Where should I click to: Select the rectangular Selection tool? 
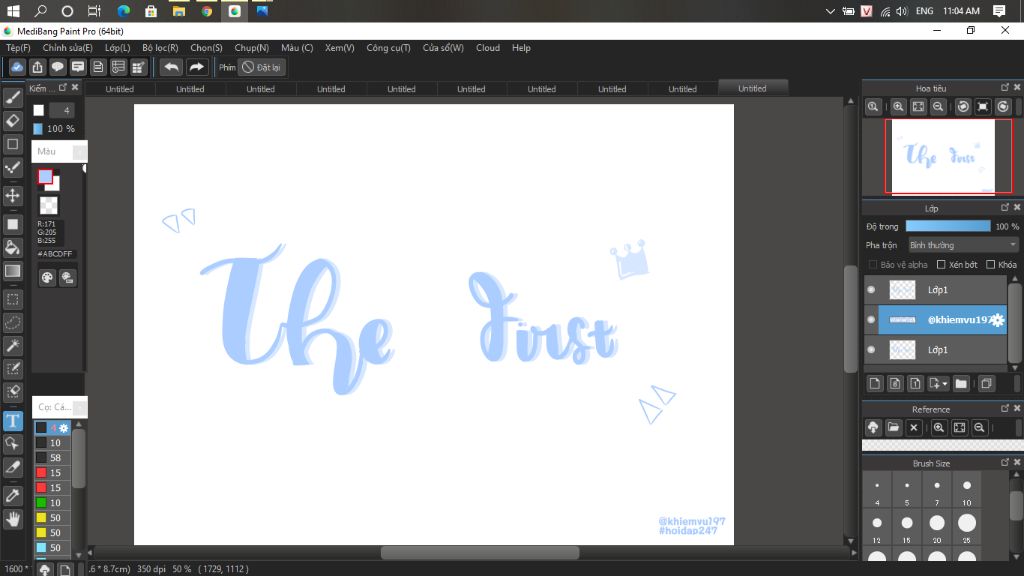[x=12, y=299]
